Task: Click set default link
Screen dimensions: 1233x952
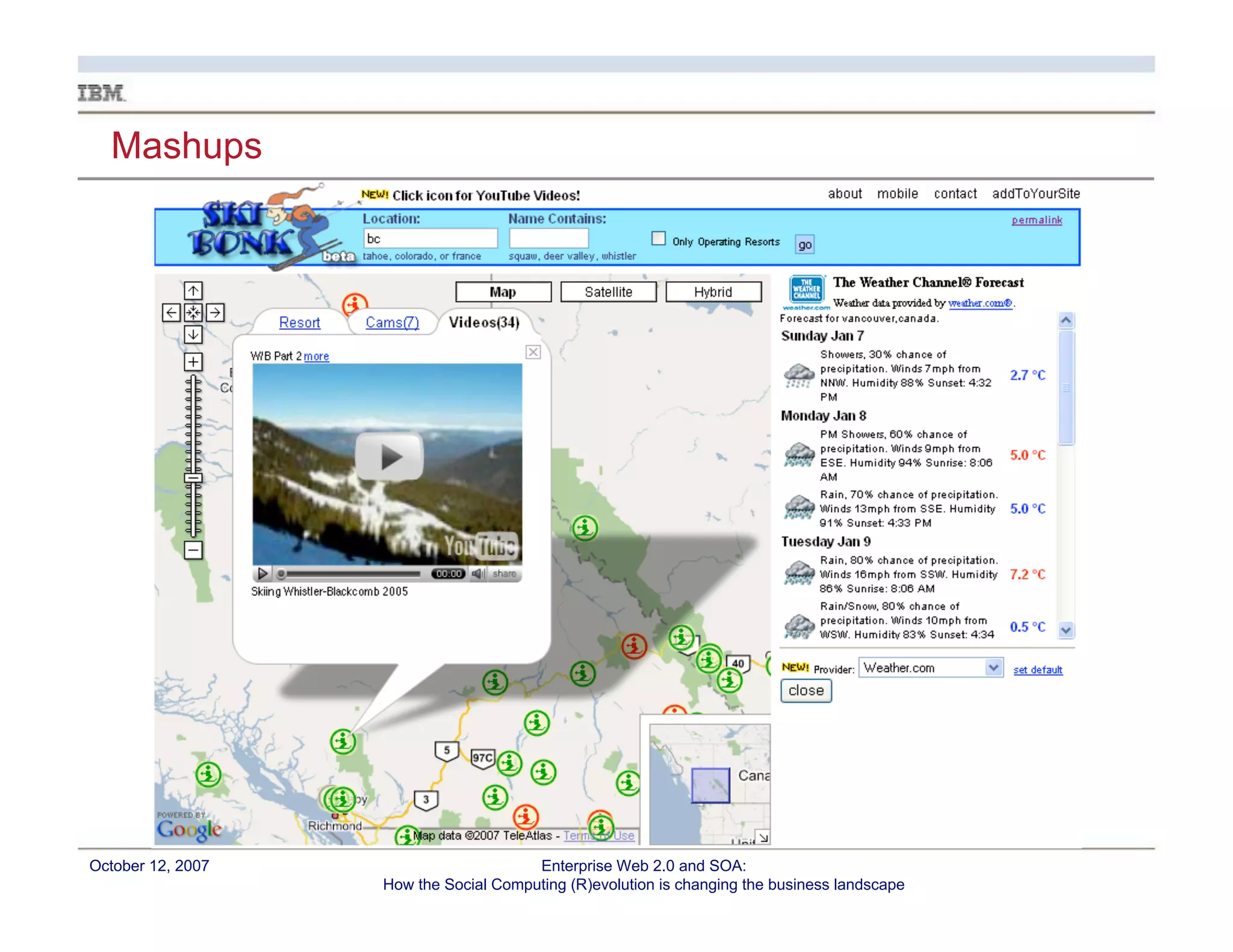Action: [1038, 670]
